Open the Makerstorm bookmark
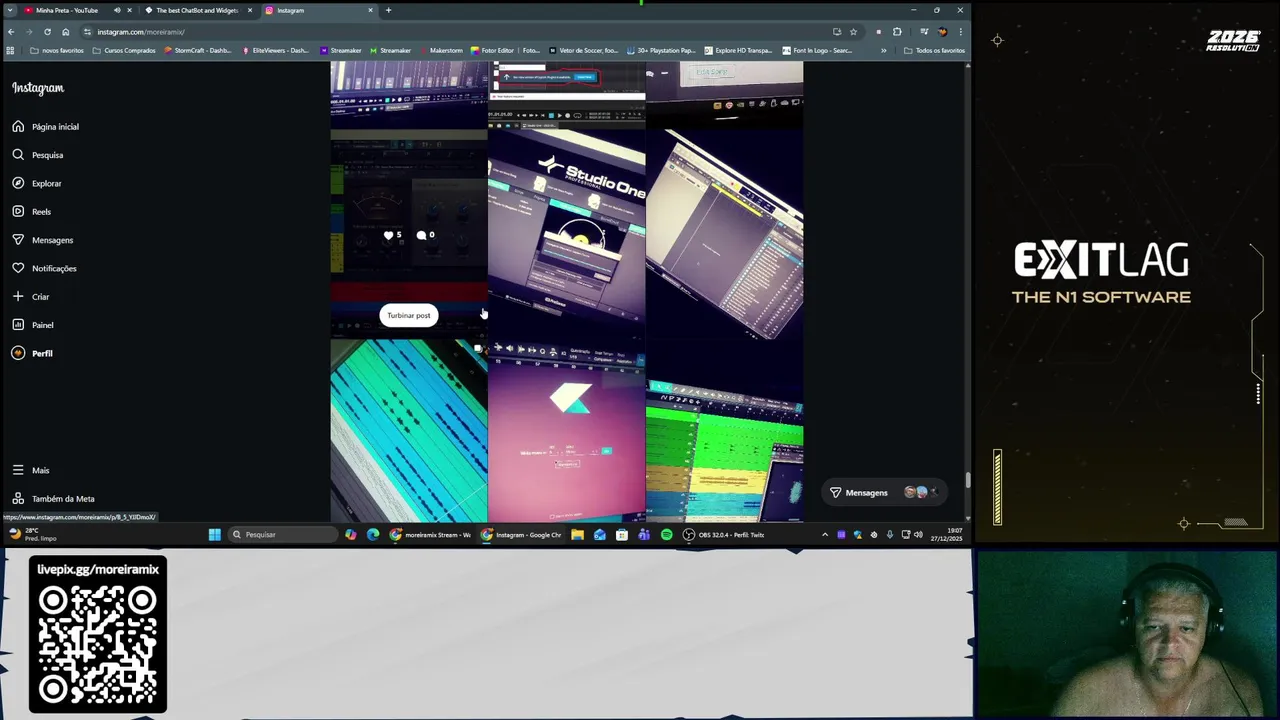This screenshot has width=1280, height=720. click(440, 50)
